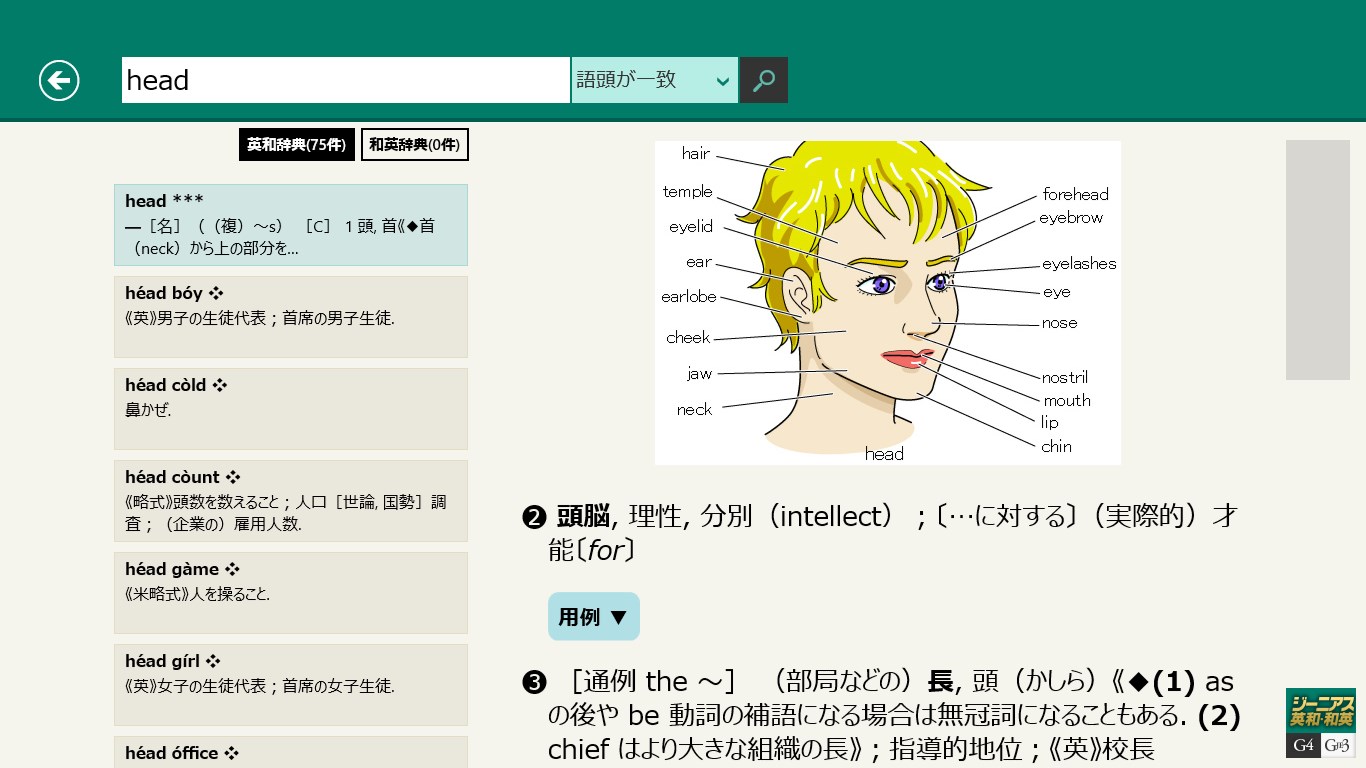
Task: Click the compound marker beside 'héad bóy'
Action: click(x=216, y=294)
